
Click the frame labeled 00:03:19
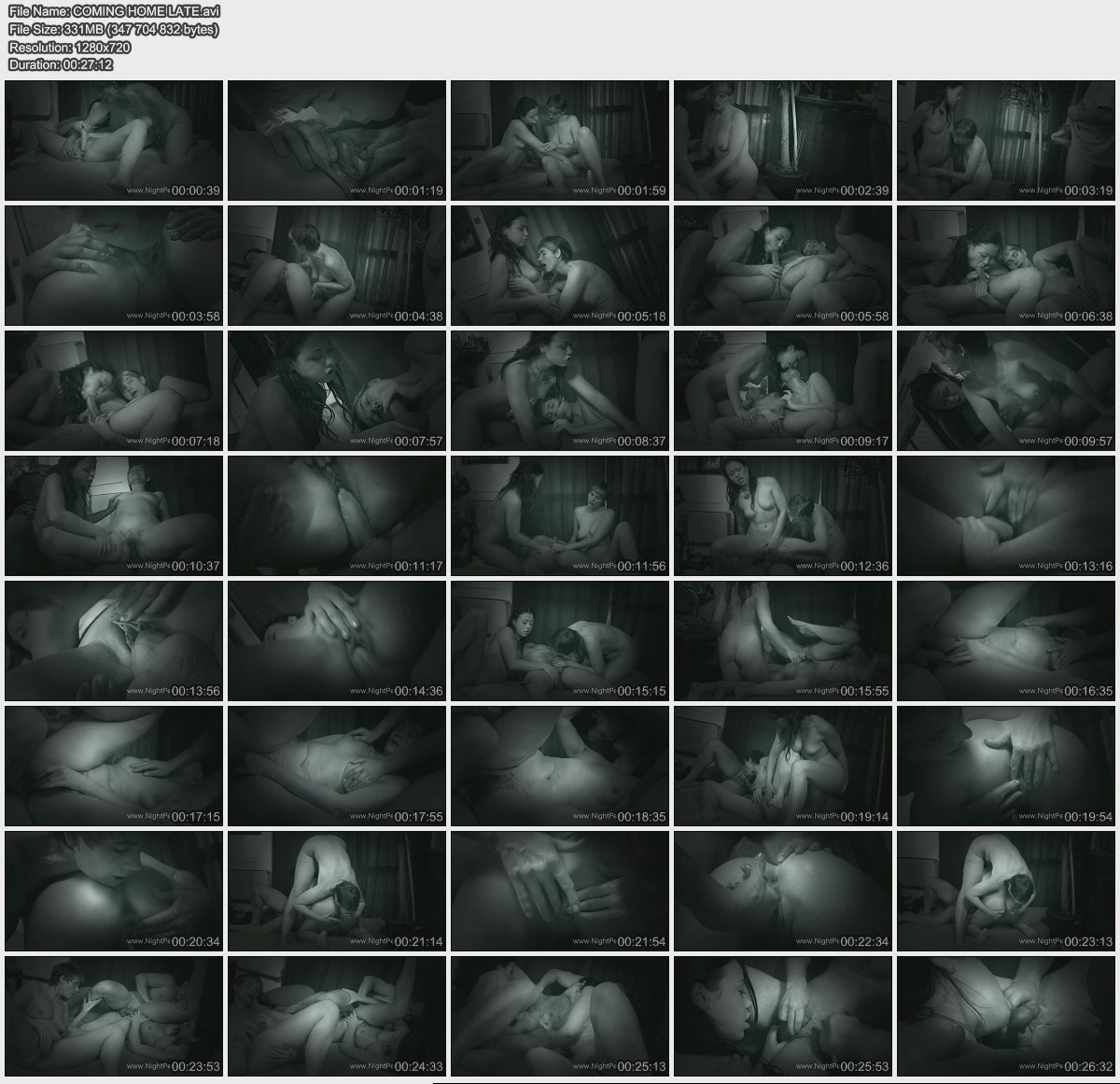tap(1006, 140)
